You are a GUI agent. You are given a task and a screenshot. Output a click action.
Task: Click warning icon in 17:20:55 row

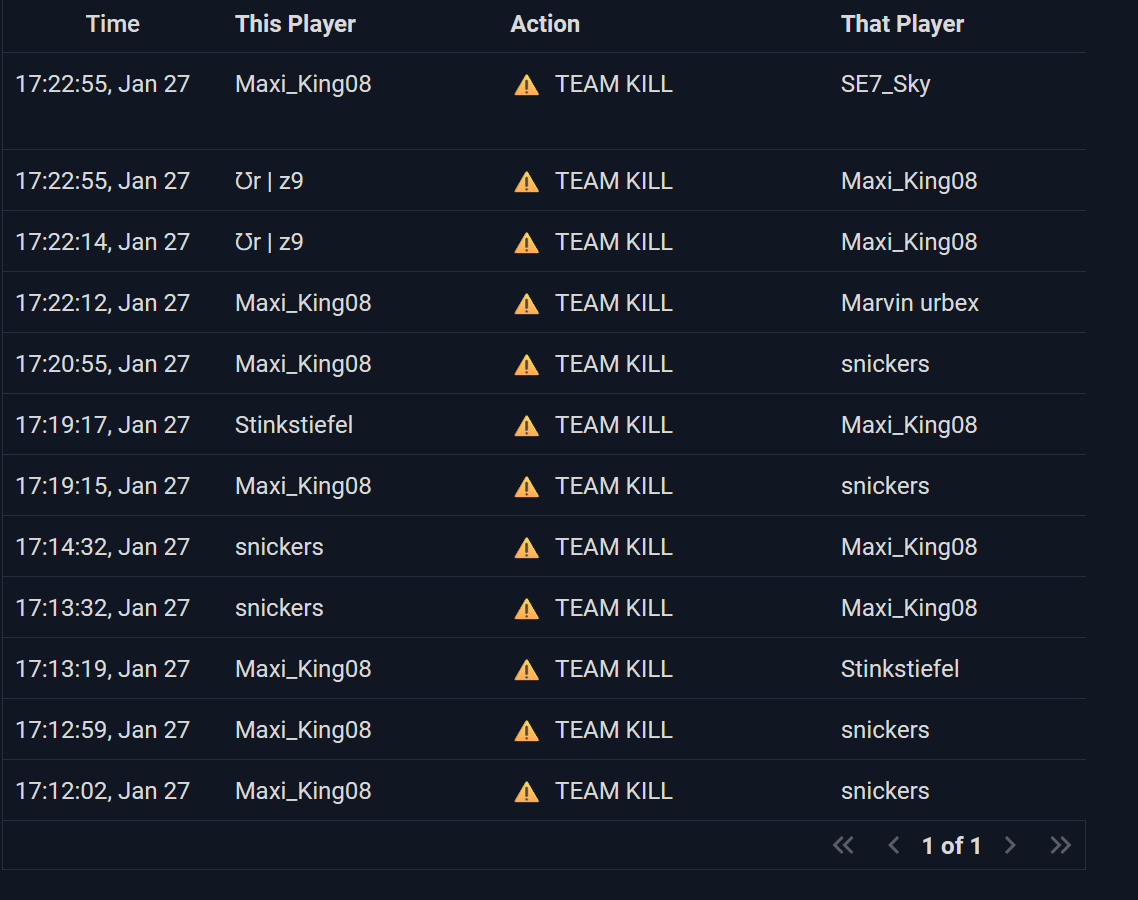click(526, 365)
